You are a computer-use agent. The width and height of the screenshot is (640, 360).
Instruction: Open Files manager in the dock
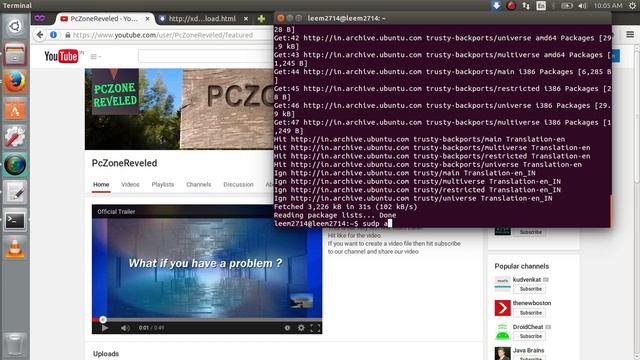point(15,54)
